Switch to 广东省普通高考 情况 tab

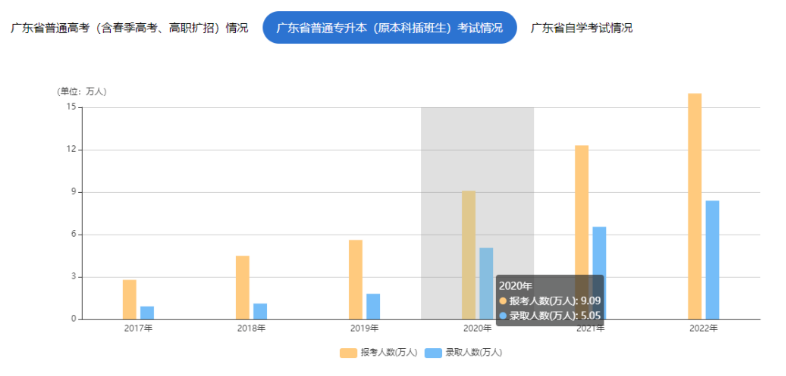[x=129, y=28]
